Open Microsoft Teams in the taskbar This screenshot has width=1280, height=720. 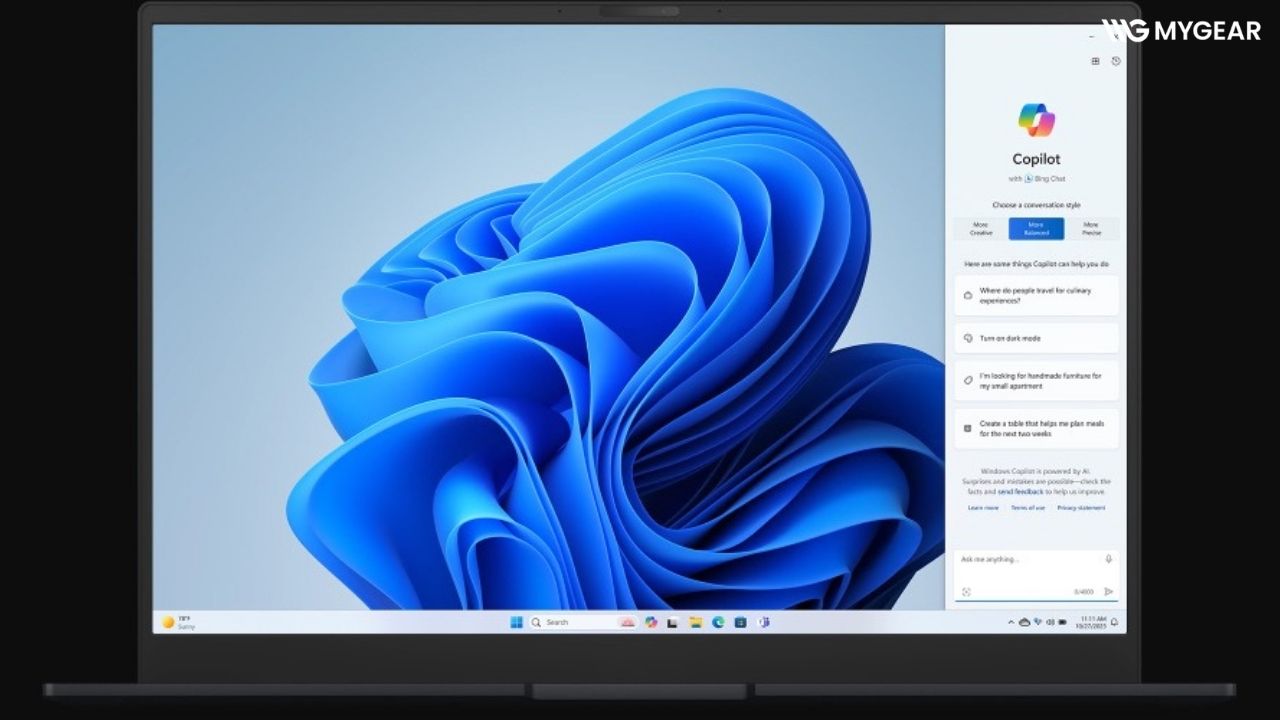pyautogui.click(x=763, y=622)
